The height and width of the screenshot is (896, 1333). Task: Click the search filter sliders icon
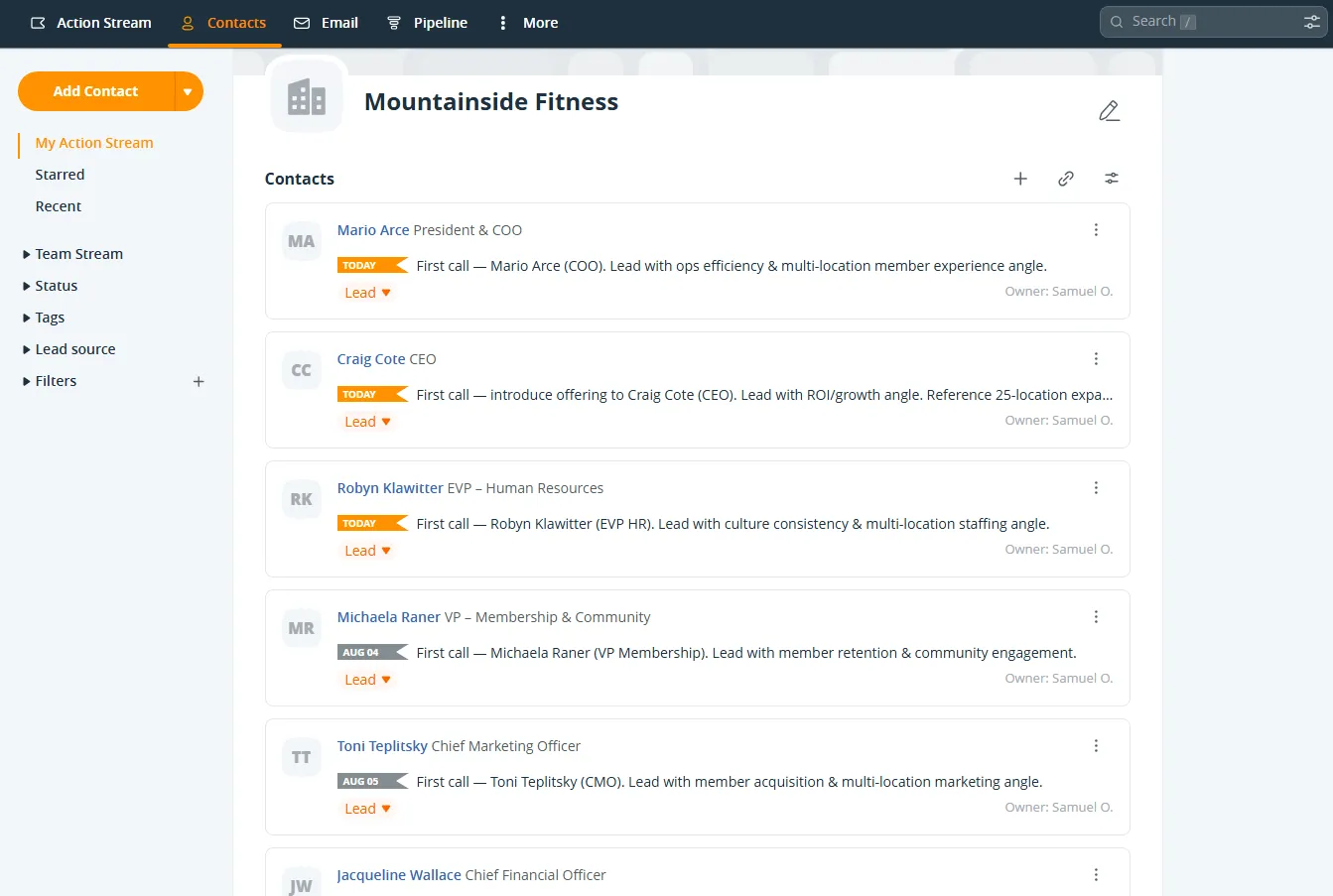click(x=1311, y=22)
